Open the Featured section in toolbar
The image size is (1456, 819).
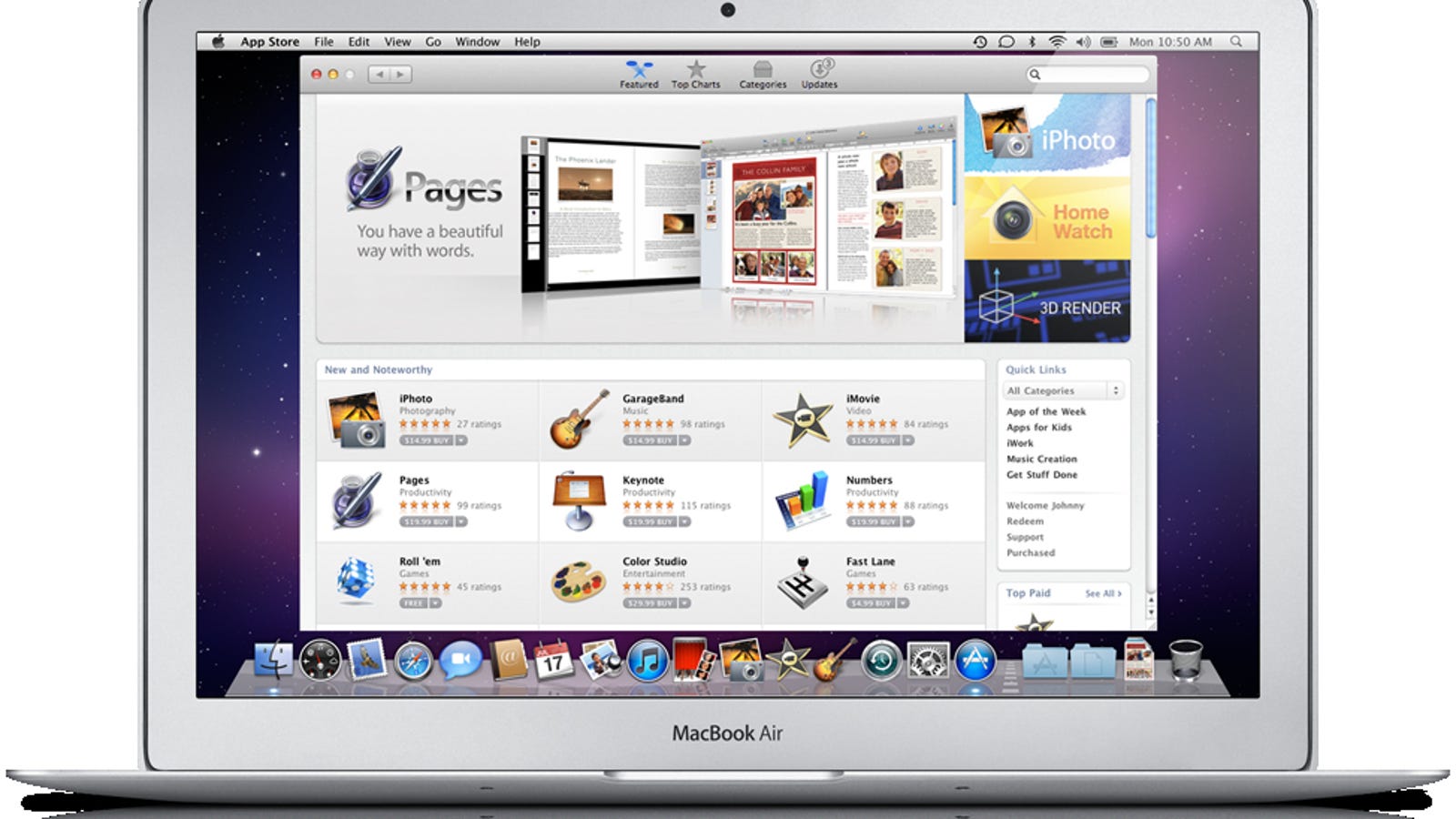639,75
